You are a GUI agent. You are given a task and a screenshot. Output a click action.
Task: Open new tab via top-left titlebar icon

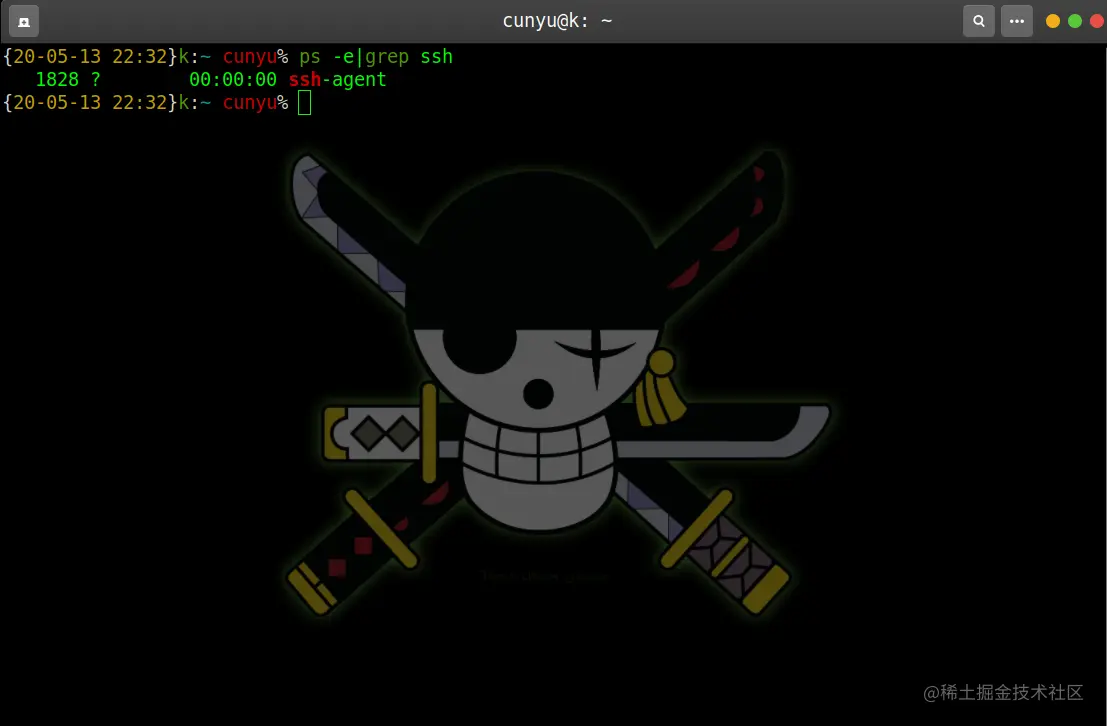(24, 21)
